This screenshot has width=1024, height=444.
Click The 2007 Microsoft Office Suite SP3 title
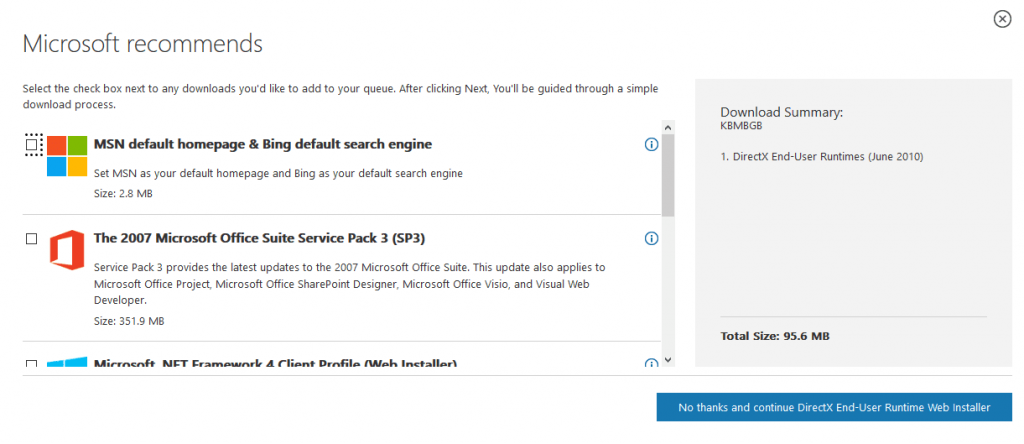coord(259,238)
